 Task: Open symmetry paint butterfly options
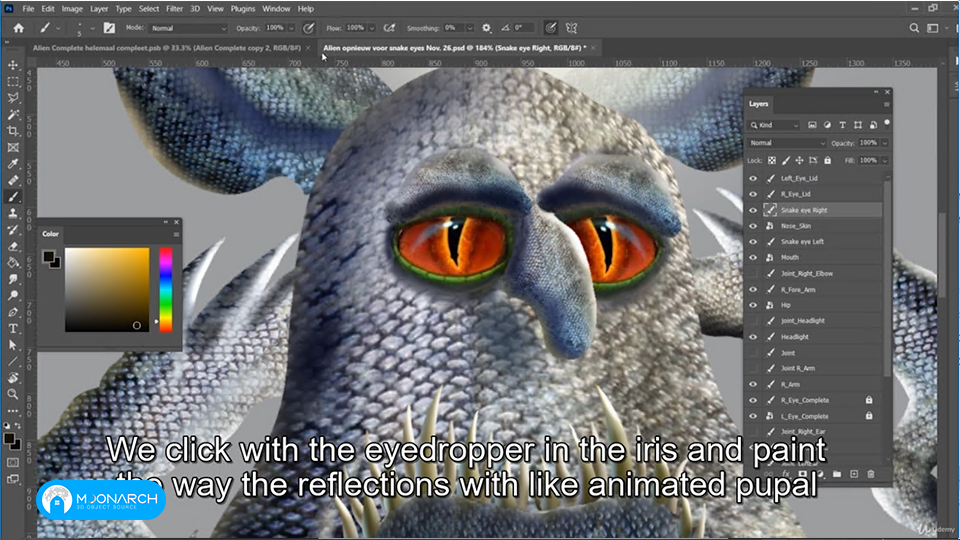point(571,28)
